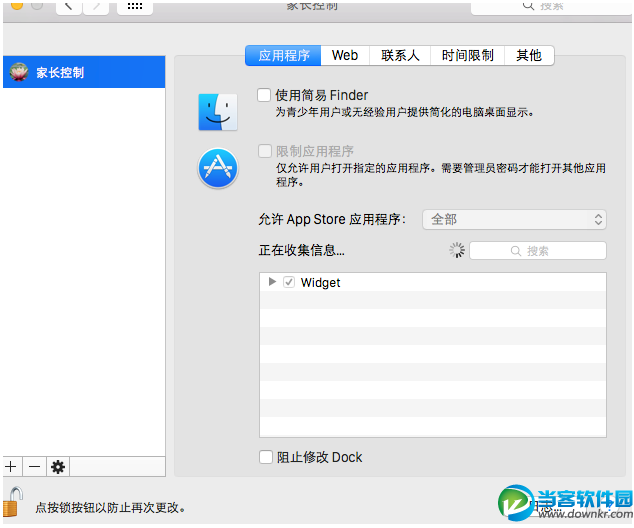Viewport: 634px width, 528px height.
Task: Enable the 使用简易 Finder checkbox
Action: tap(264, 95)
